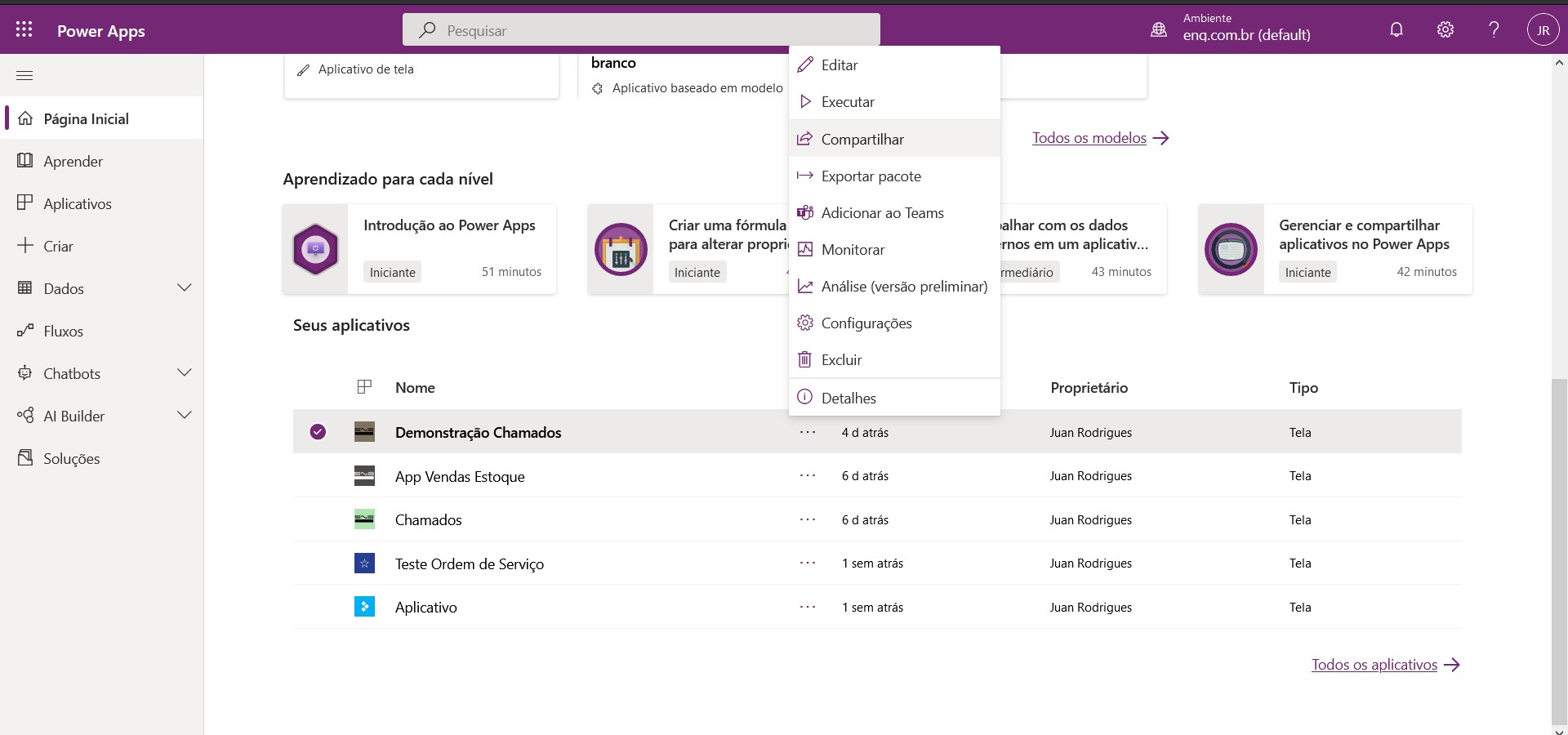Viewport: 1568px width, 735px height.
Task: Choose Excluir to delete app
Action: click(x=894, y=359)
